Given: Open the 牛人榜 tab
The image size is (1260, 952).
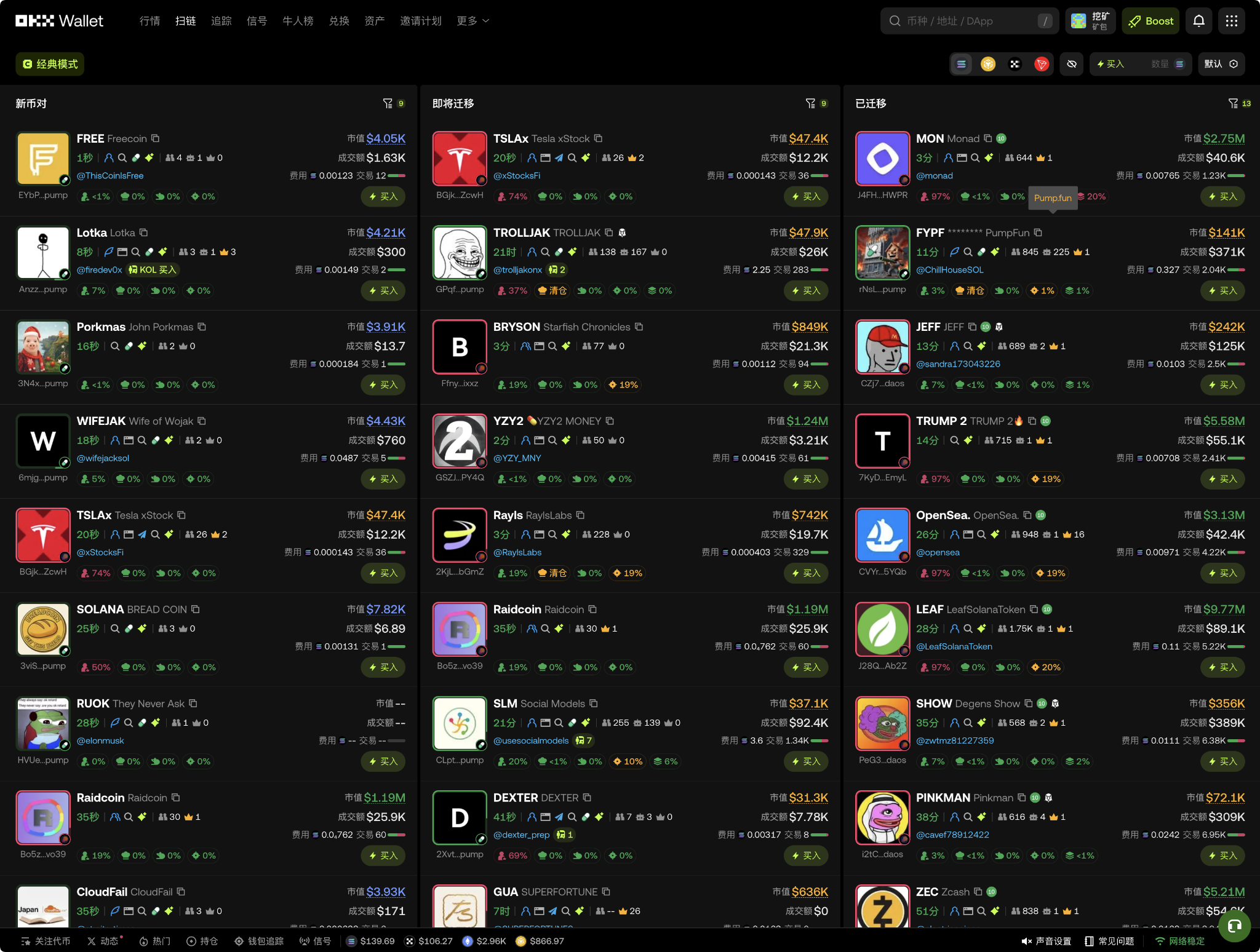Looking at the screenshot, I should tap(298, 21).
